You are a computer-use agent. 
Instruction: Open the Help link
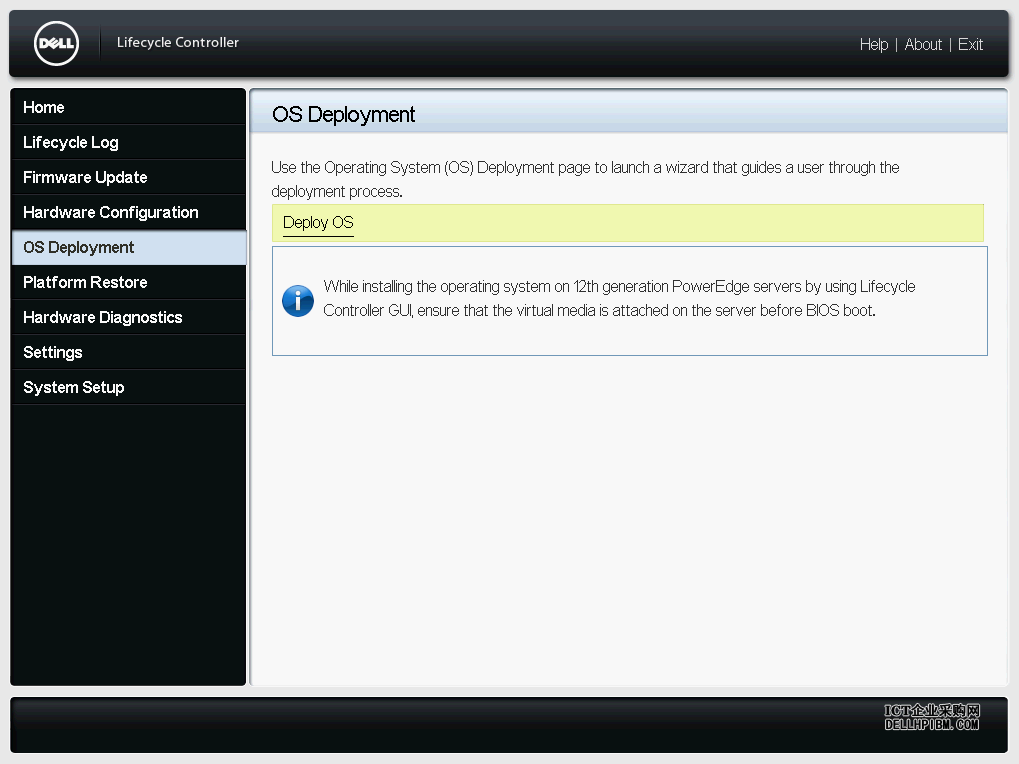(873, 44)
